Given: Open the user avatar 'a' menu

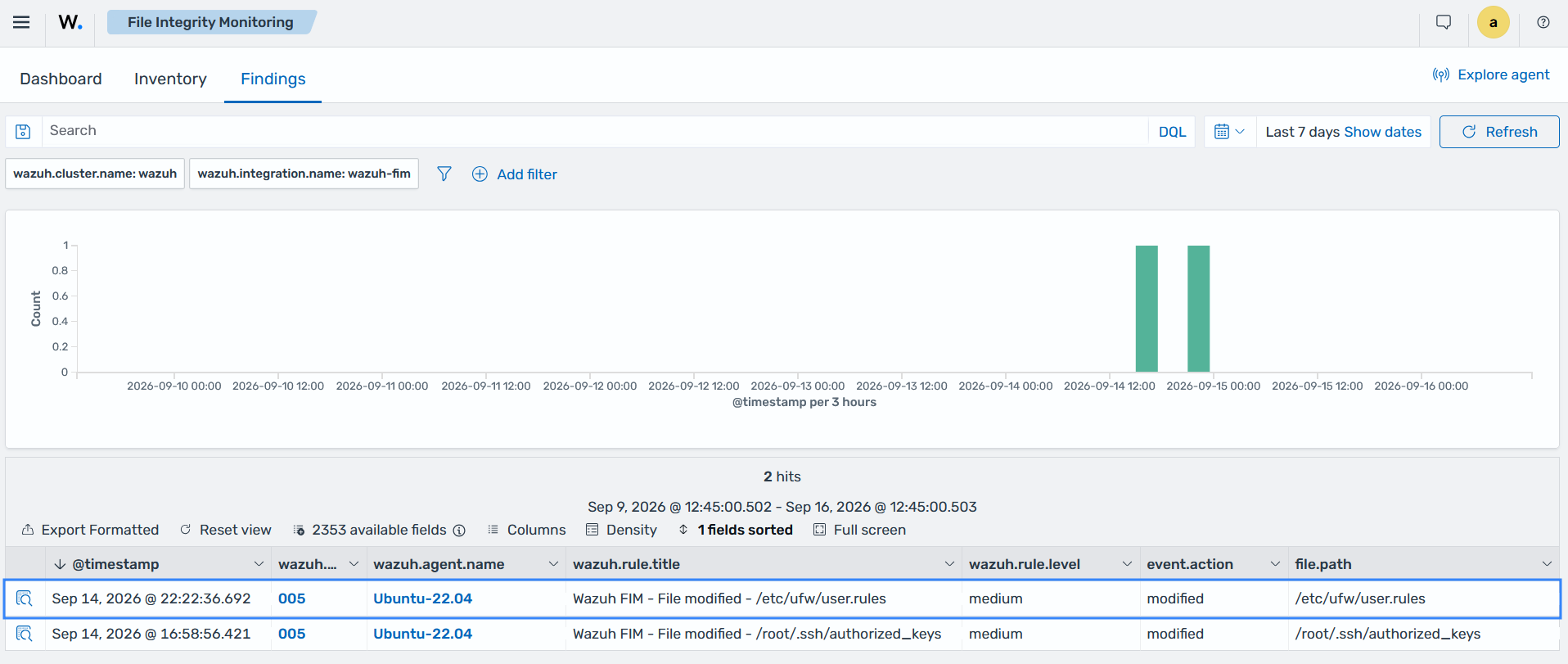Looking at the screenshot, I should (1494, 22).
